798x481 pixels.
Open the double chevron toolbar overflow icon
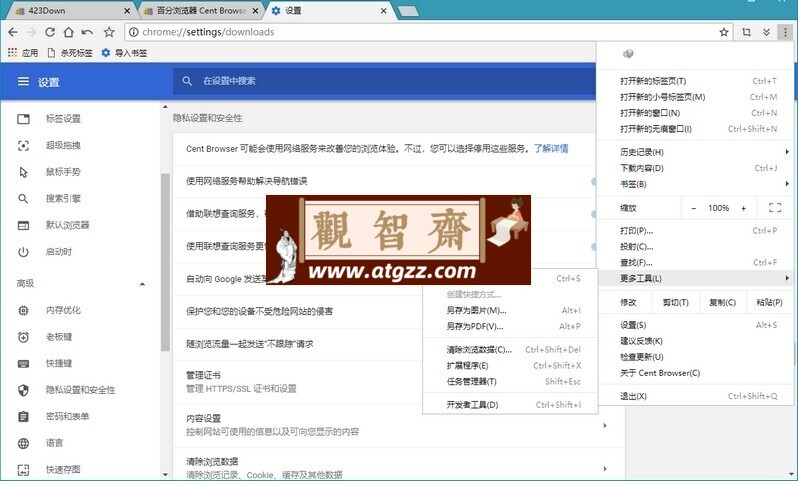pos(766,32)
